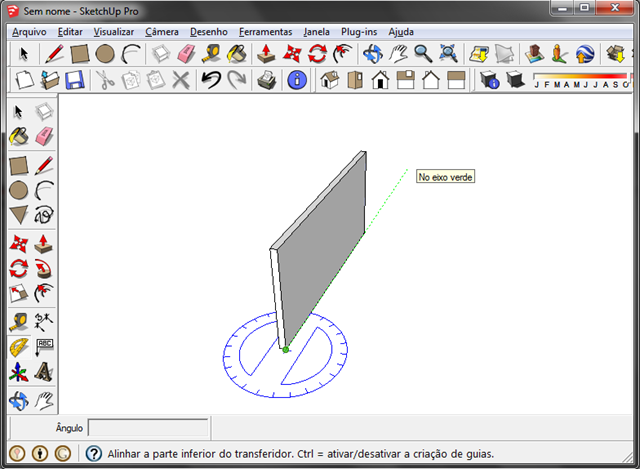Screen dimensions: 640x469
Task: Choose the Offset tool in top toolbar
Action: tap(342, 54)
